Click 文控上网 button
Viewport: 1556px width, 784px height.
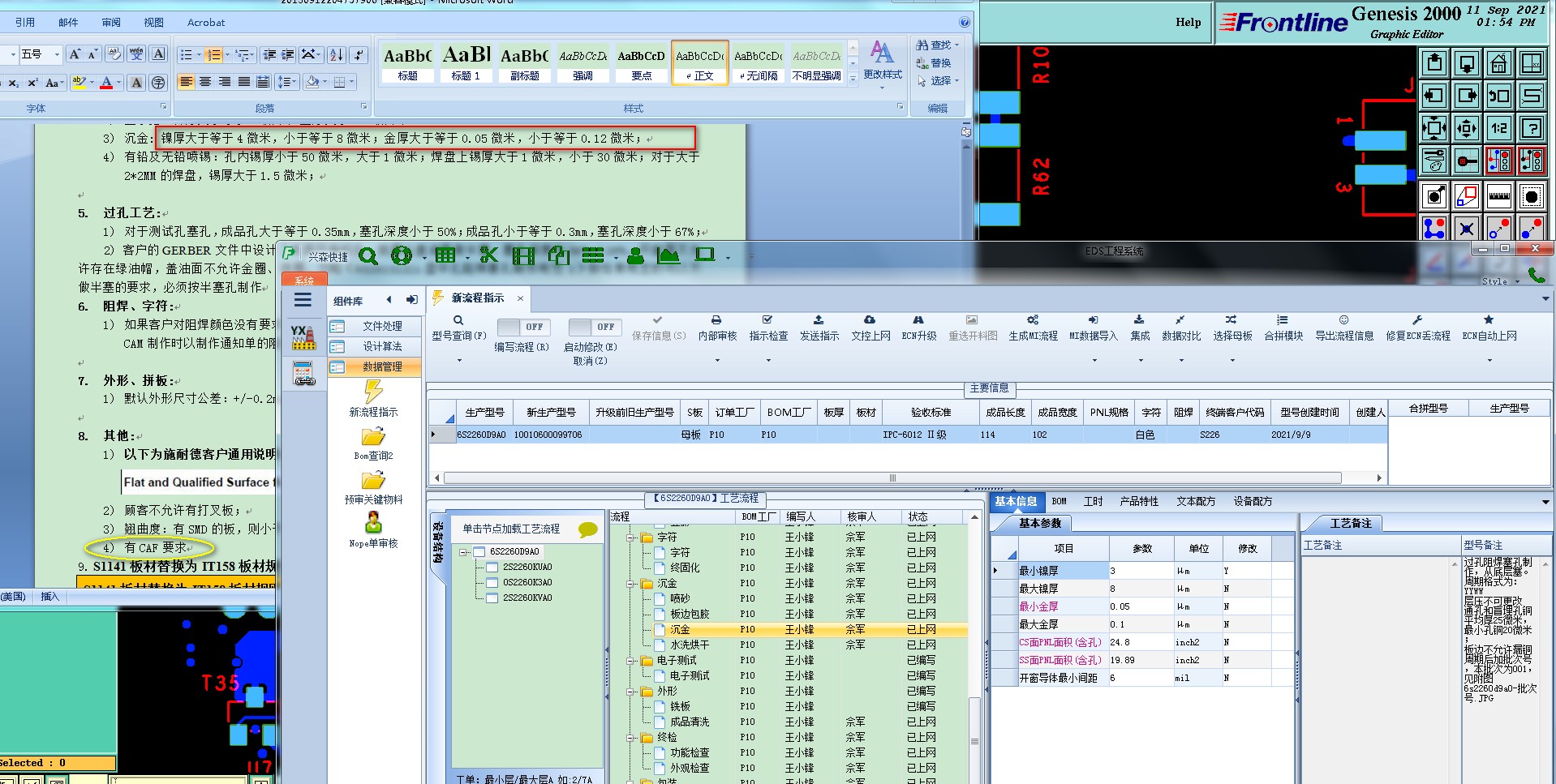click(870, 328)
